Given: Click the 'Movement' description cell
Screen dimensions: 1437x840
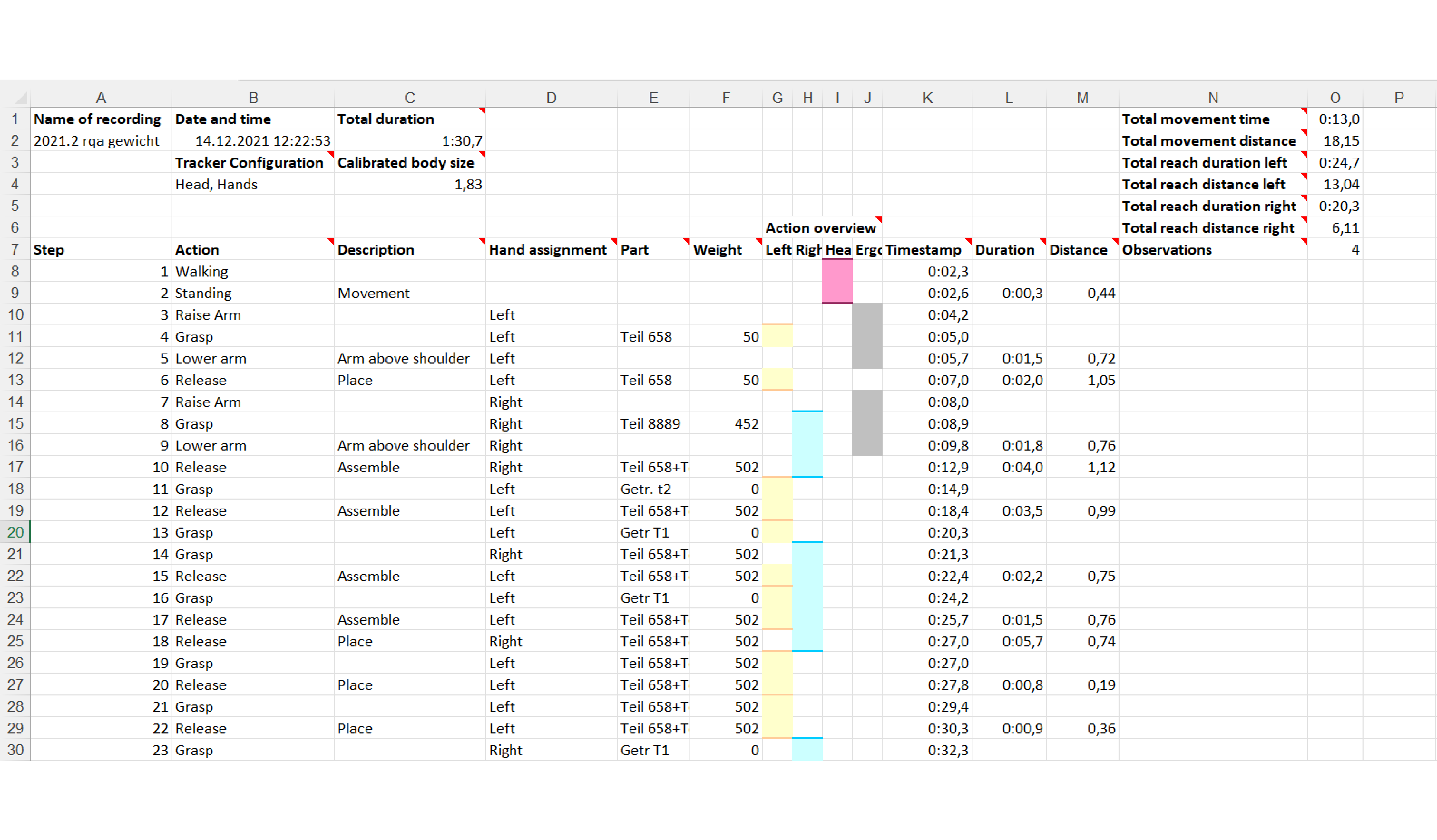Looking at the screenshot, I should [410, 293].
